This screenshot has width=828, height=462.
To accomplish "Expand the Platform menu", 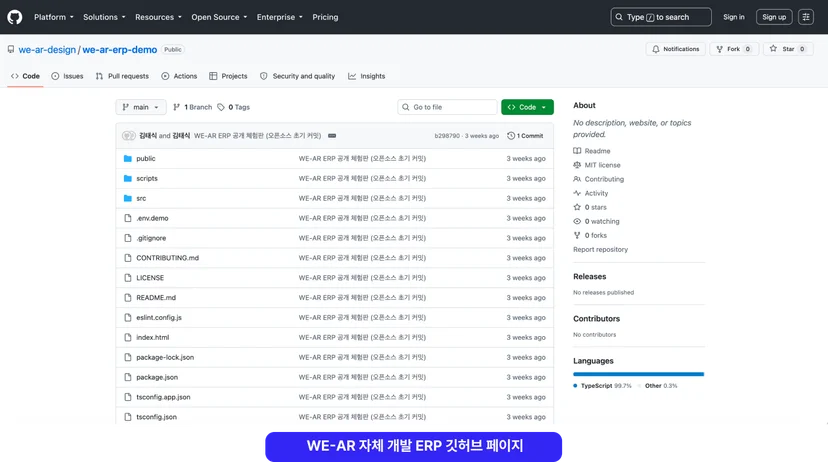I will coord(54,17).
